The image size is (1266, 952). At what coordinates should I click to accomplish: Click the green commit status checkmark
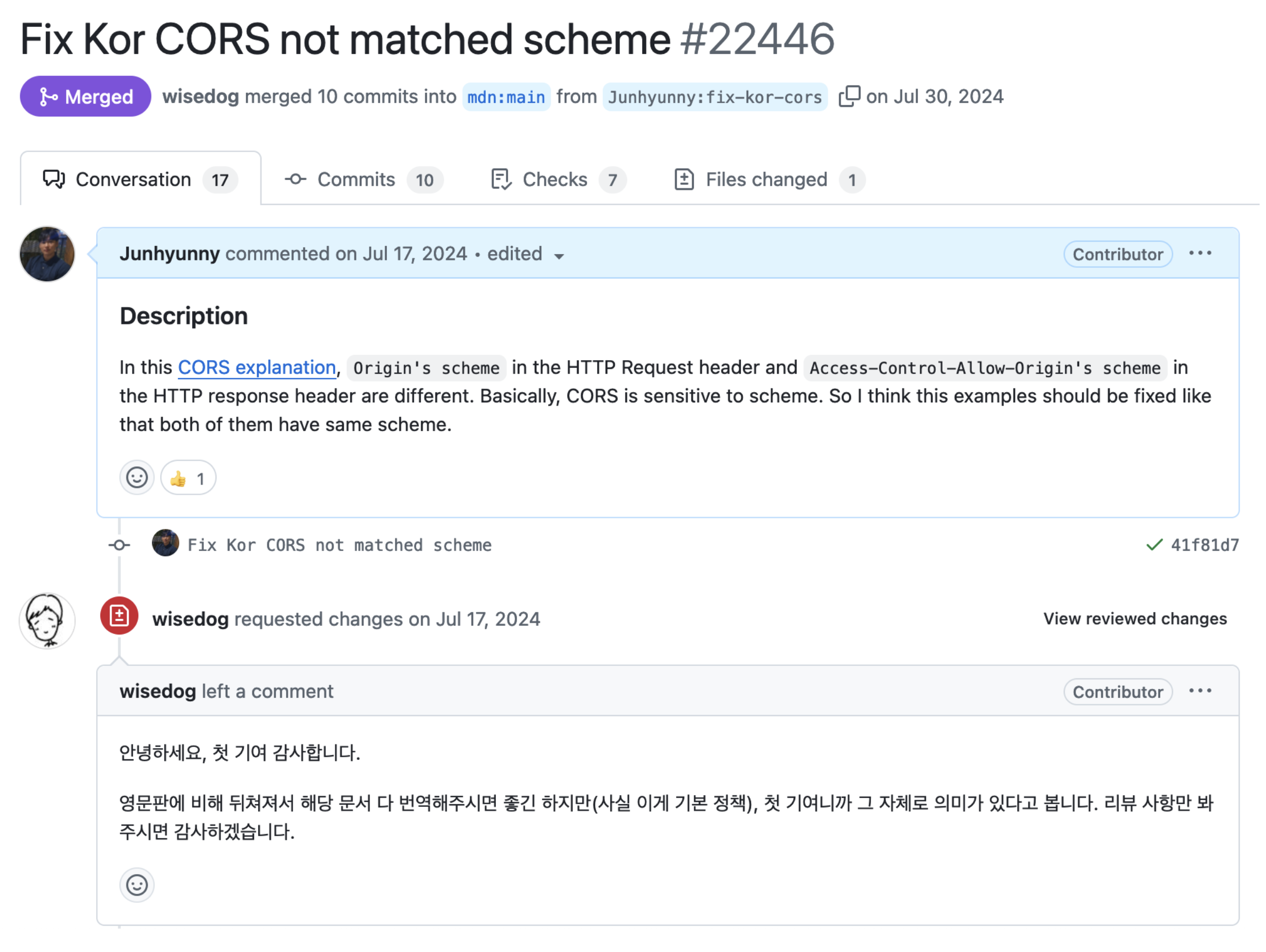(x=1154, y=545)
